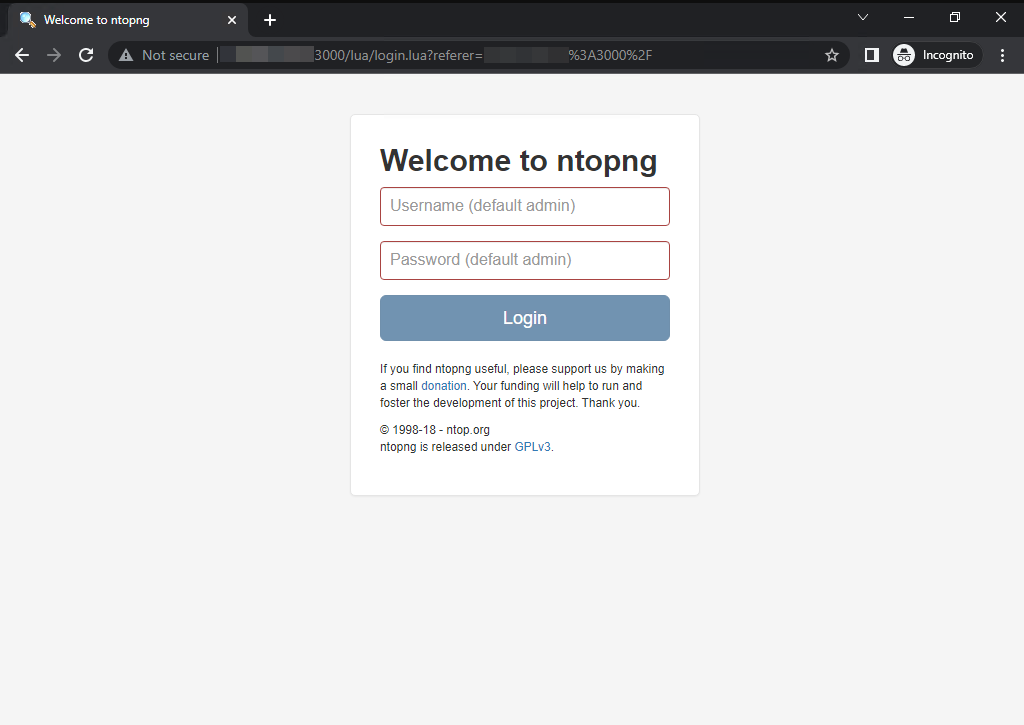This screenshot has height=725, width=1024.
Task: Click the ntopng favicon on the tab
Action: click(x=27, y=19)
